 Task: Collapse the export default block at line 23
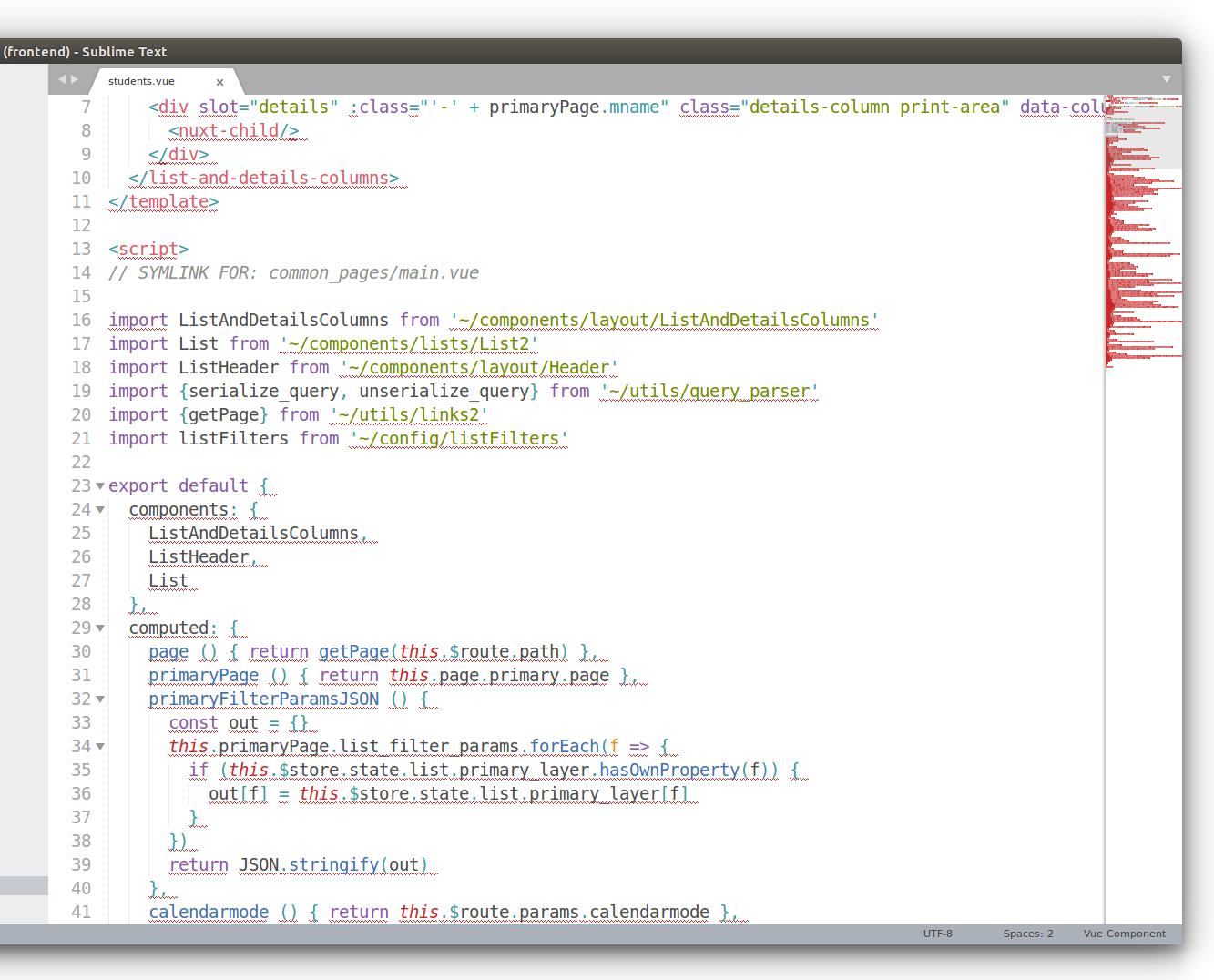tap(100, 486)
